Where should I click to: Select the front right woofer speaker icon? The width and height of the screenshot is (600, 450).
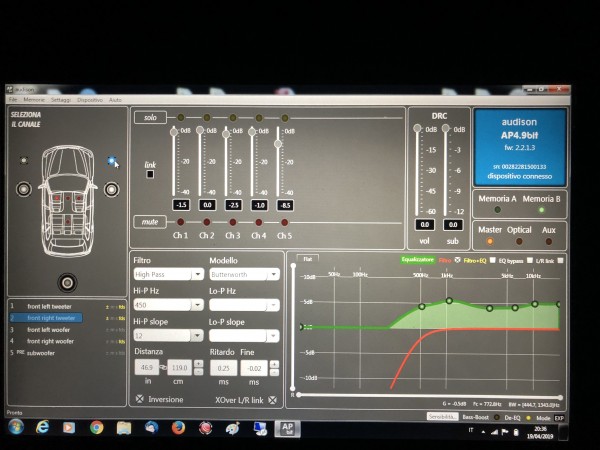pyautogui.click(x=111, y=189)
